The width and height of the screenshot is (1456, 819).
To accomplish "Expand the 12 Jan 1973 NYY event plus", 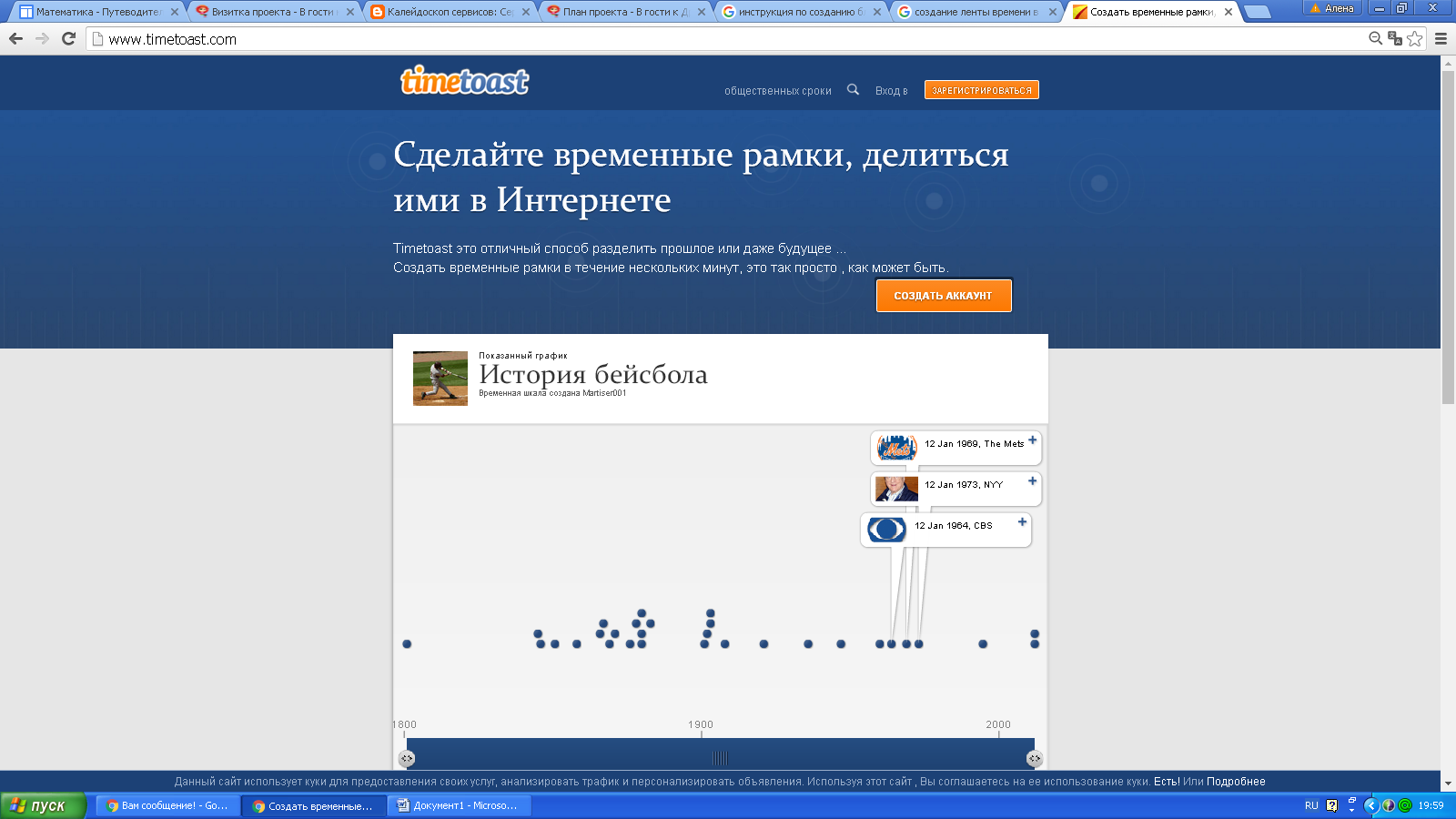I will [x=1032, y=481].
